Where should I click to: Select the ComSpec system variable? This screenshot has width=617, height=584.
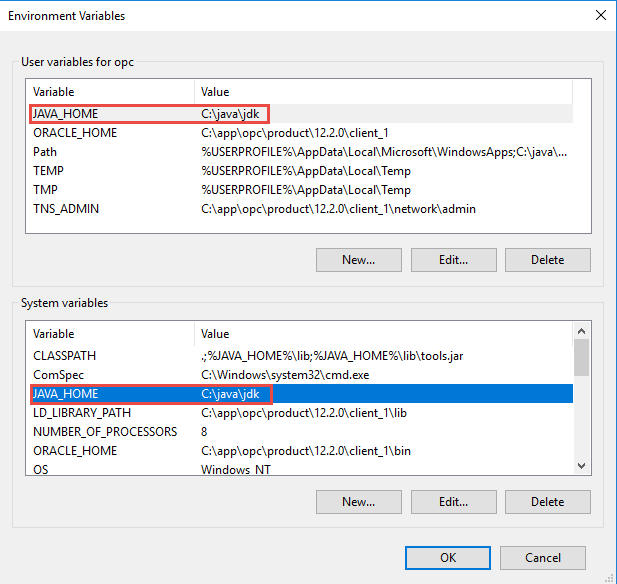point(57,375)
